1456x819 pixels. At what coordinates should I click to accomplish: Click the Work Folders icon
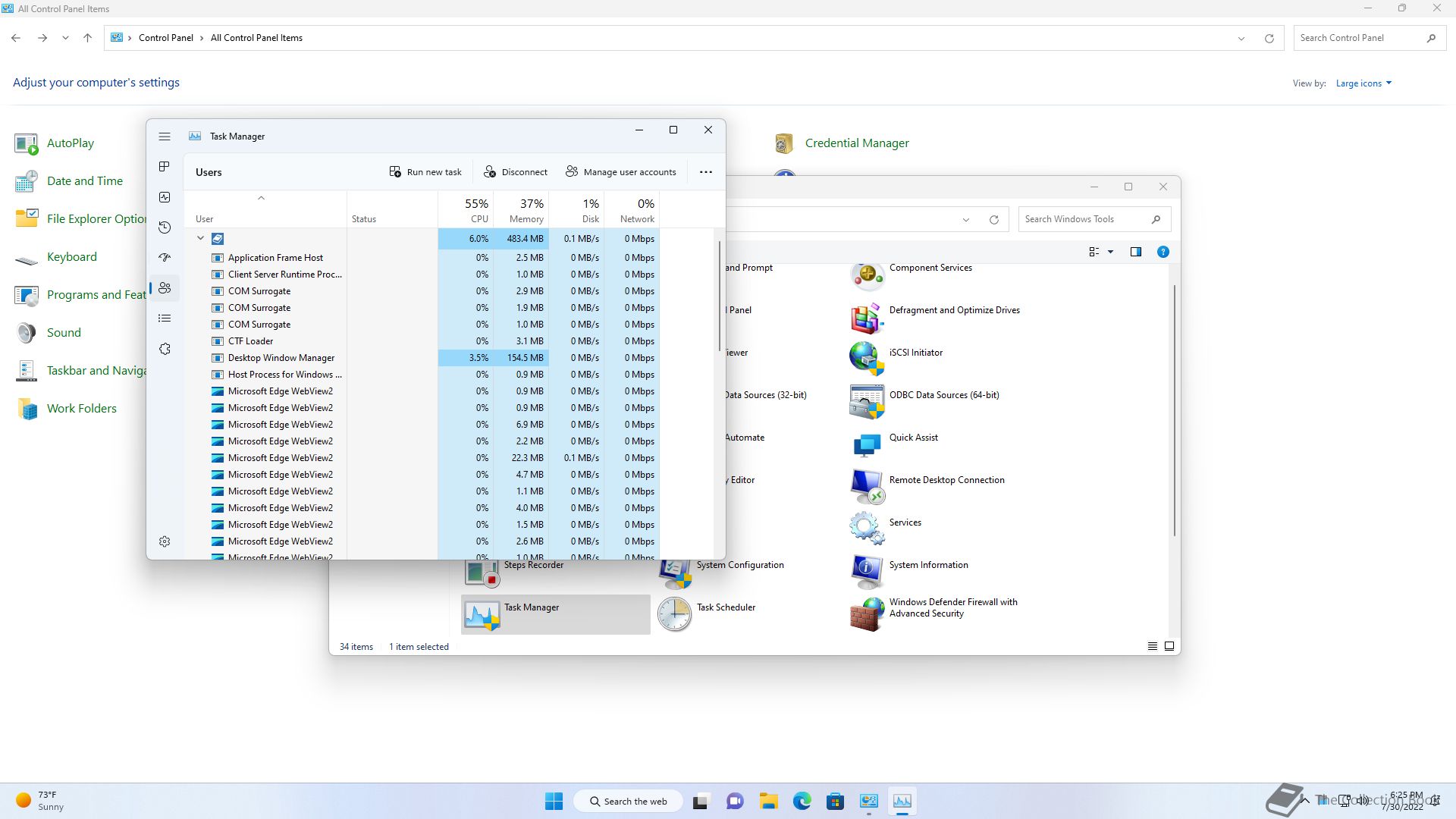tap(27, 409)
